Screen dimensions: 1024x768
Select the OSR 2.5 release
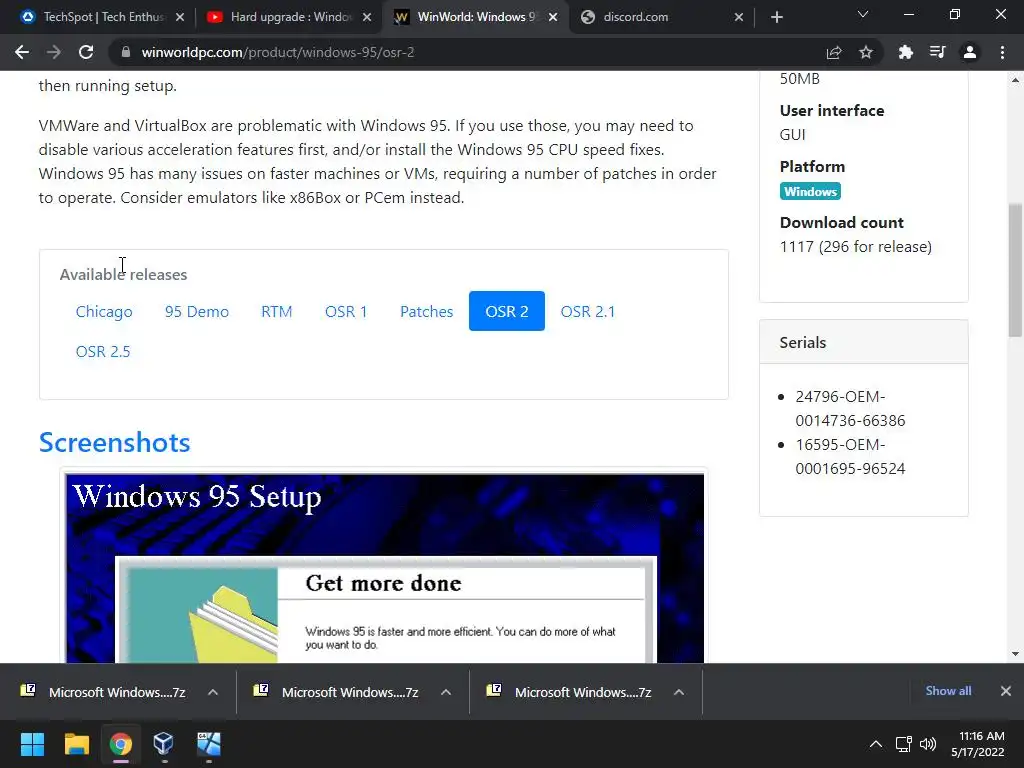pos(103,351)
